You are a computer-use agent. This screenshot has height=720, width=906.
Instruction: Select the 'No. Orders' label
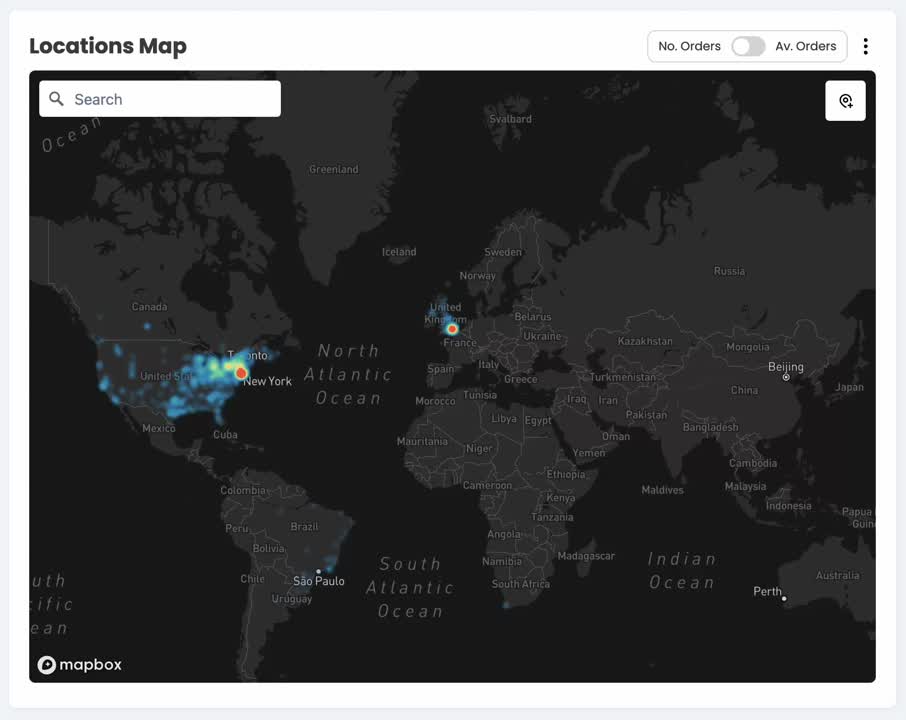[689, 46]
